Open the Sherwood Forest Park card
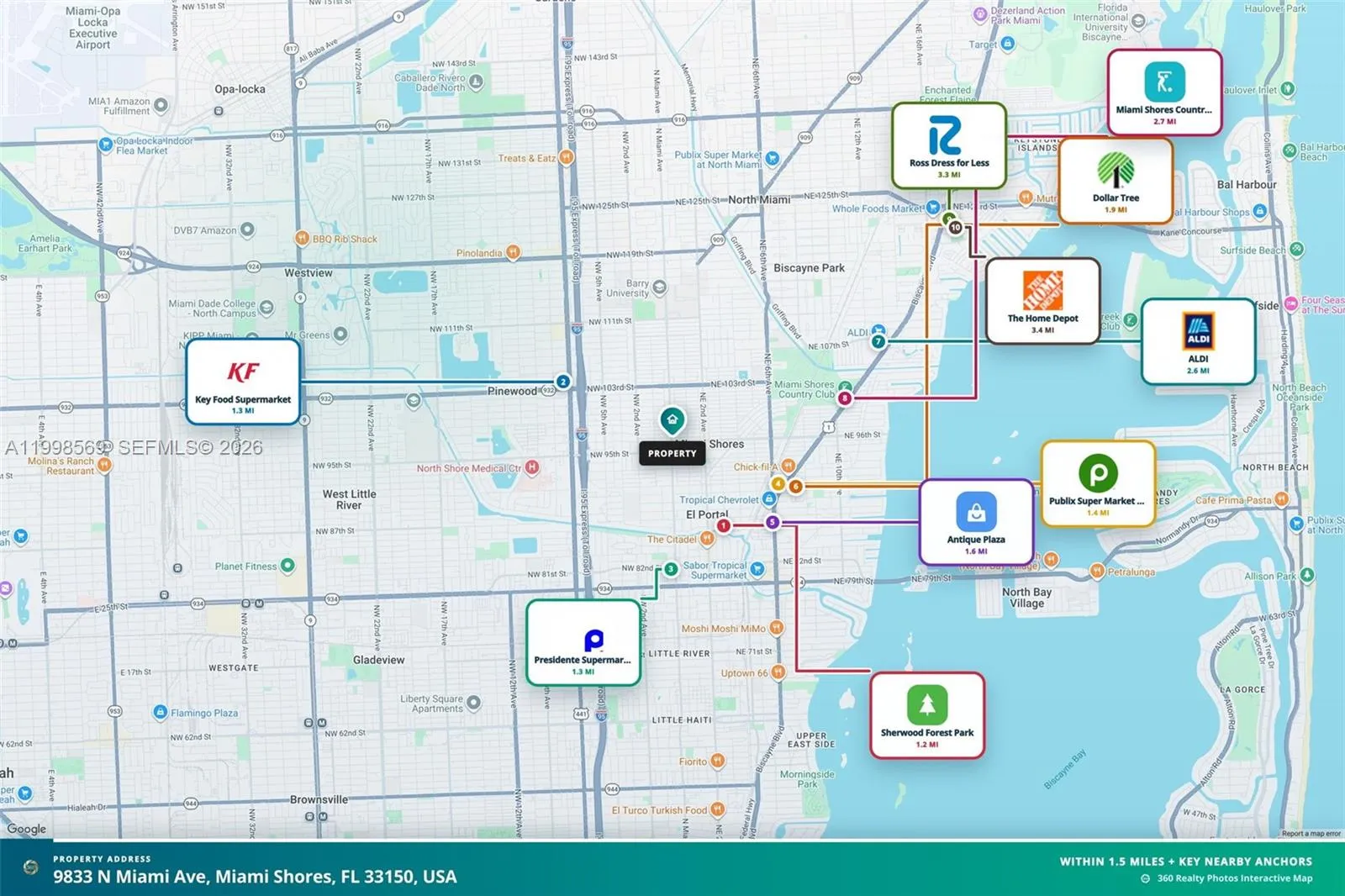1345x896 pixels. [x=927, y=715]
